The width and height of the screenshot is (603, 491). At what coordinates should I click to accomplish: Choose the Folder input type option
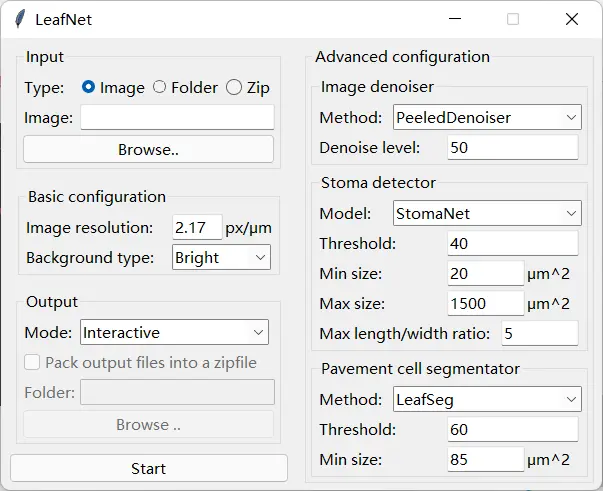(159, 87)
